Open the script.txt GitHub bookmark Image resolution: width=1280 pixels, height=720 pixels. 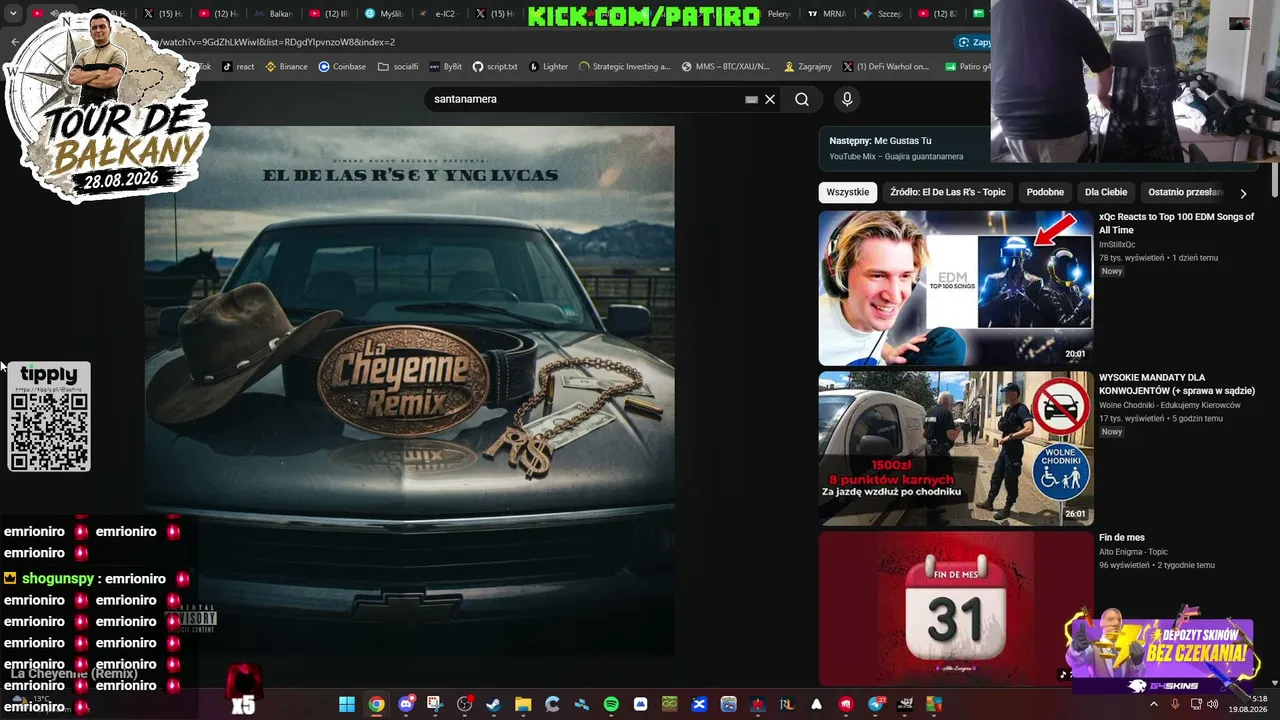click(495, 67)
